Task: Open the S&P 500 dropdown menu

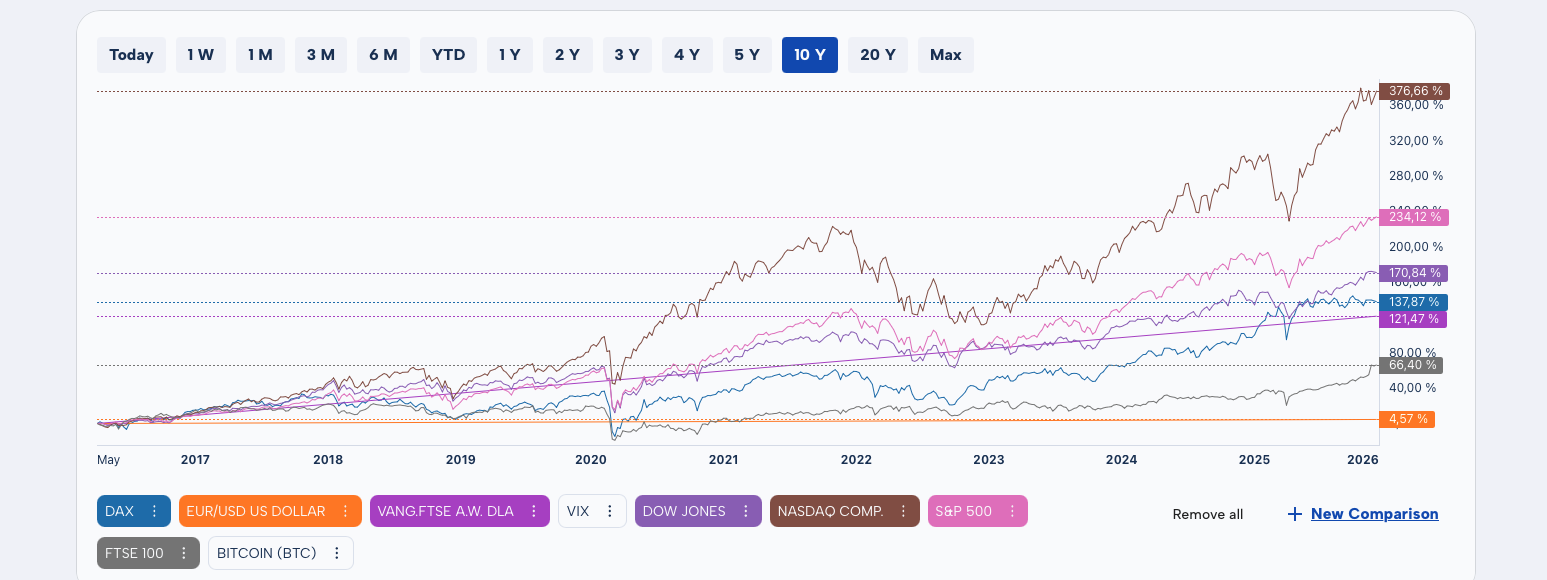Action: (1012, 511)
